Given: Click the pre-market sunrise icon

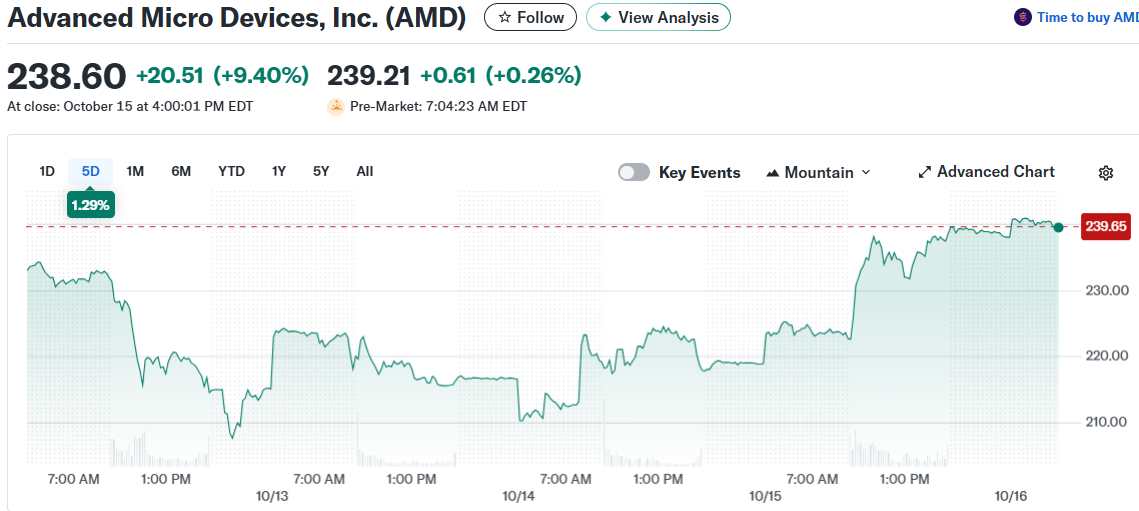Looking at the screenshot, I should click(336, 106).
